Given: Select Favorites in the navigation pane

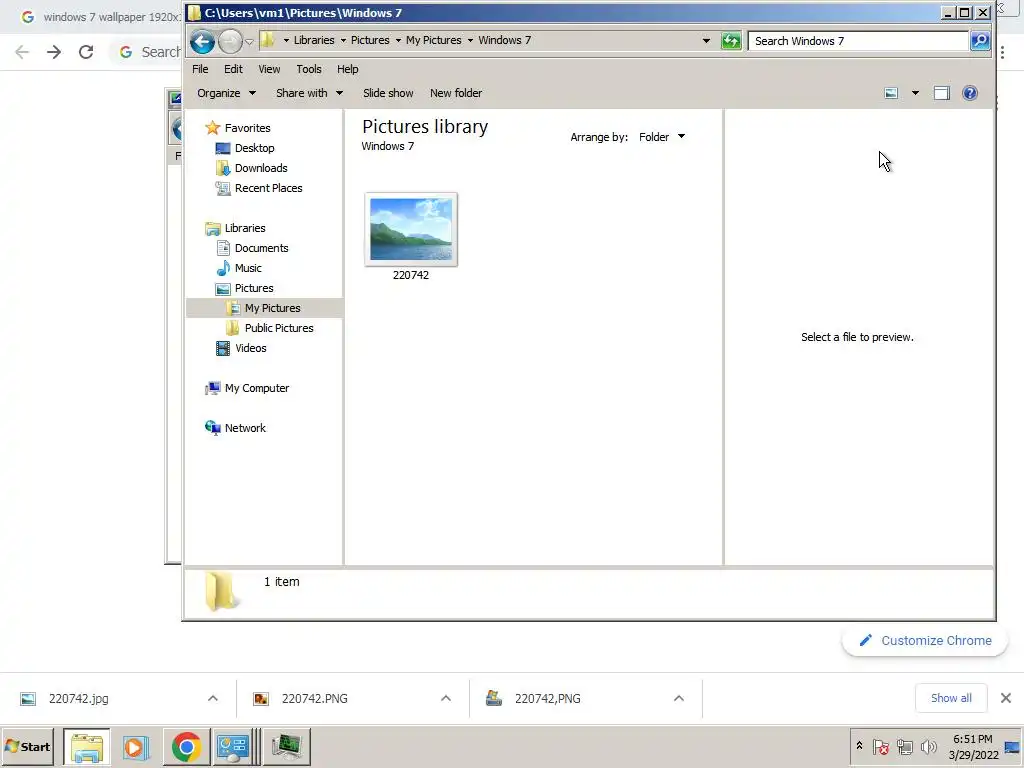Looking at the screenshot, I should [x=247, y=128].
